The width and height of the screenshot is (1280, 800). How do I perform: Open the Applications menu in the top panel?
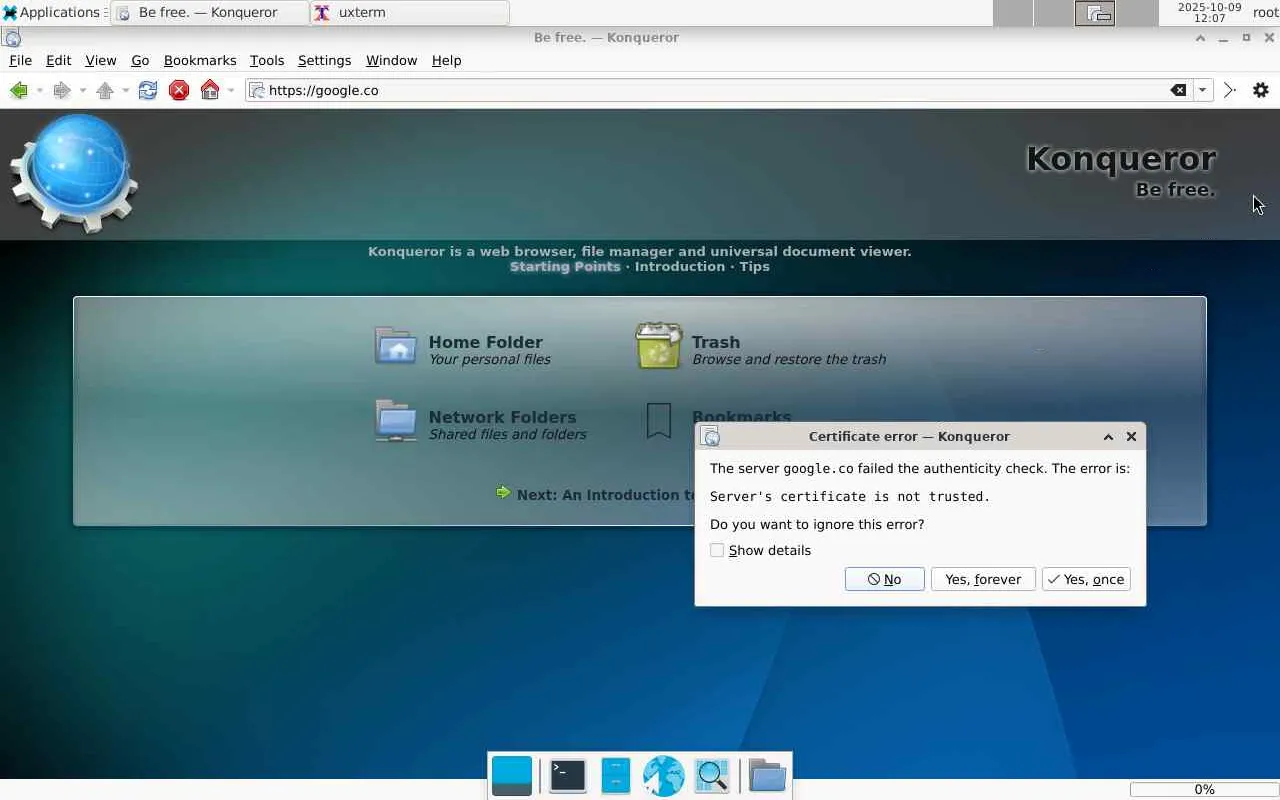(x=53, y=13)
